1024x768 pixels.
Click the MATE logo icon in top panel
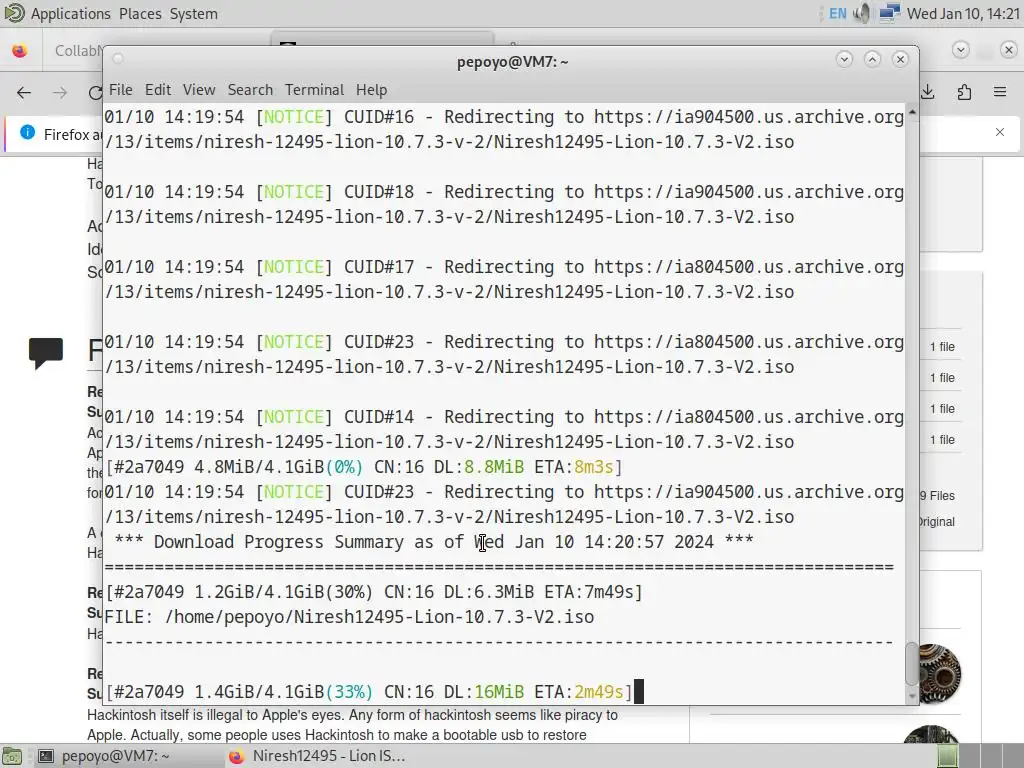coord(14,13)
